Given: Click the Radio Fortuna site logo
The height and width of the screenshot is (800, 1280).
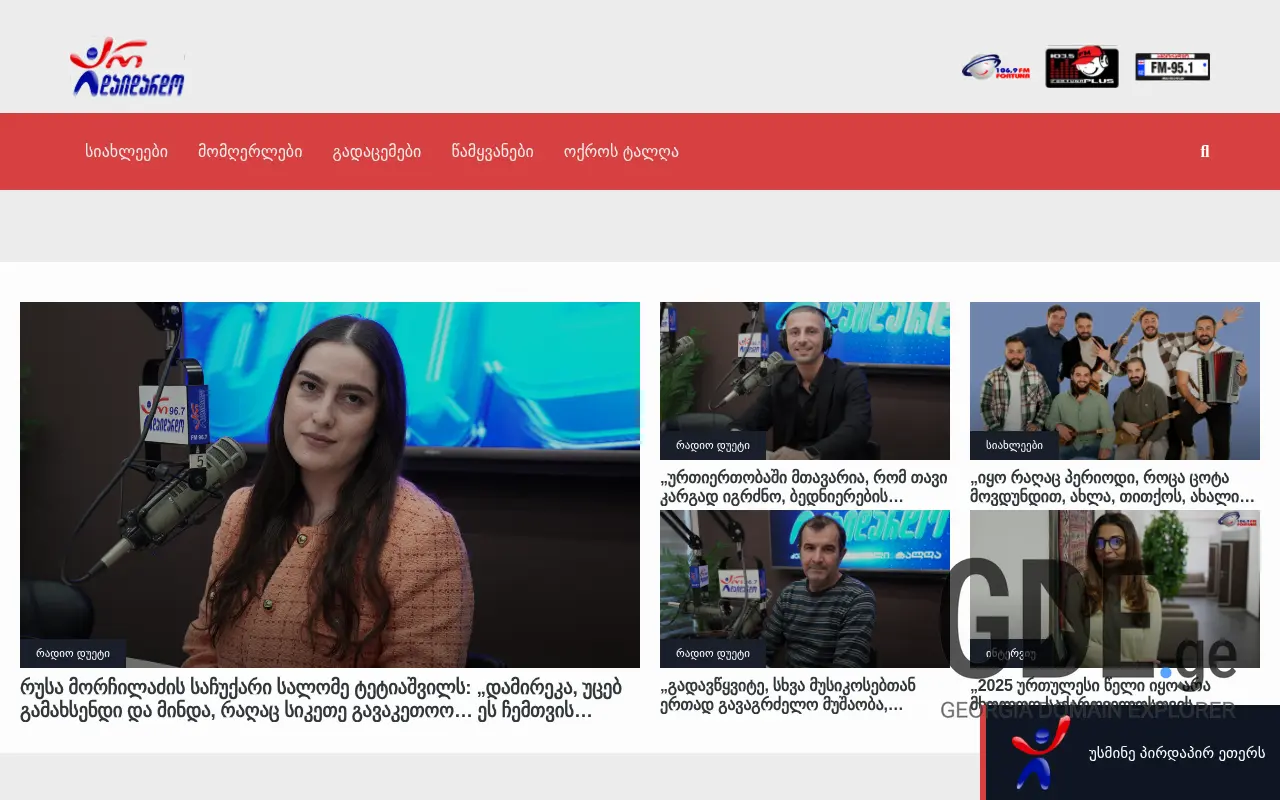Looking at the screenshot, I should (126, 67).
